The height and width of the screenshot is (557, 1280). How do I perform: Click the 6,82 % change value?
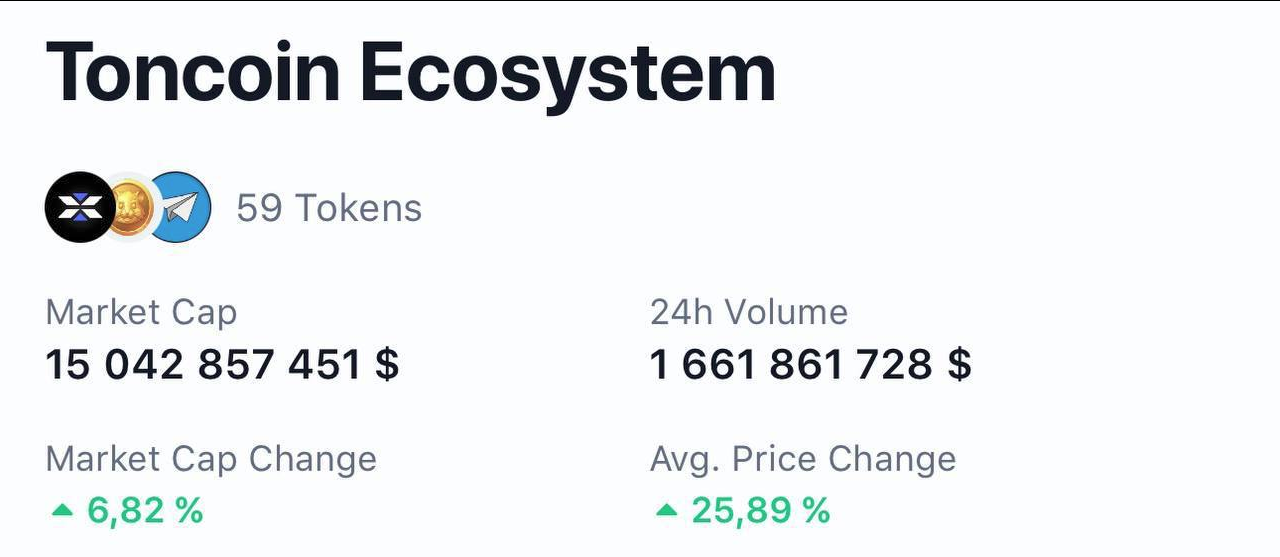[x=145, y=511]
